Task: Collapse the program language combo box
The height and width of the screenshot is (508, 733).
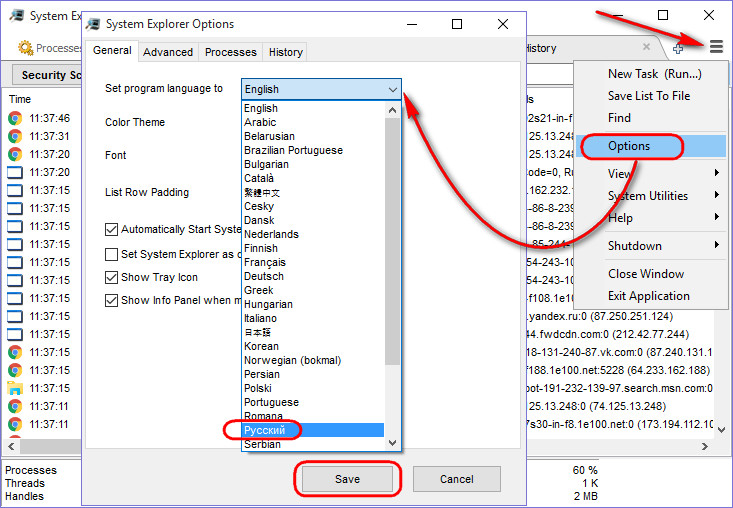Action: (x=392, y=89)
